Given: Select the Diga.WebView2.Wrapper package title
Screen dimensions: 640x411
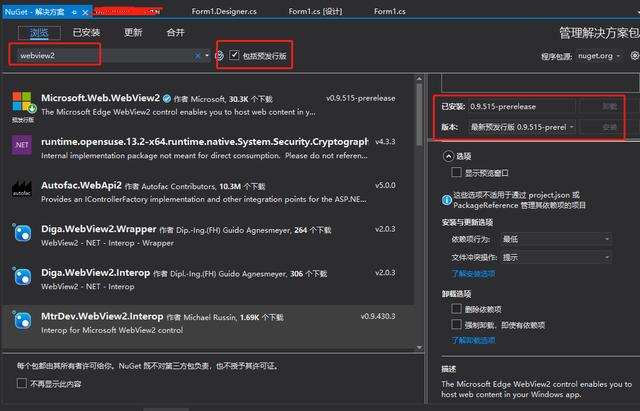Looking at the screenshot, I should pyautogui.click(x=98, y=229).
